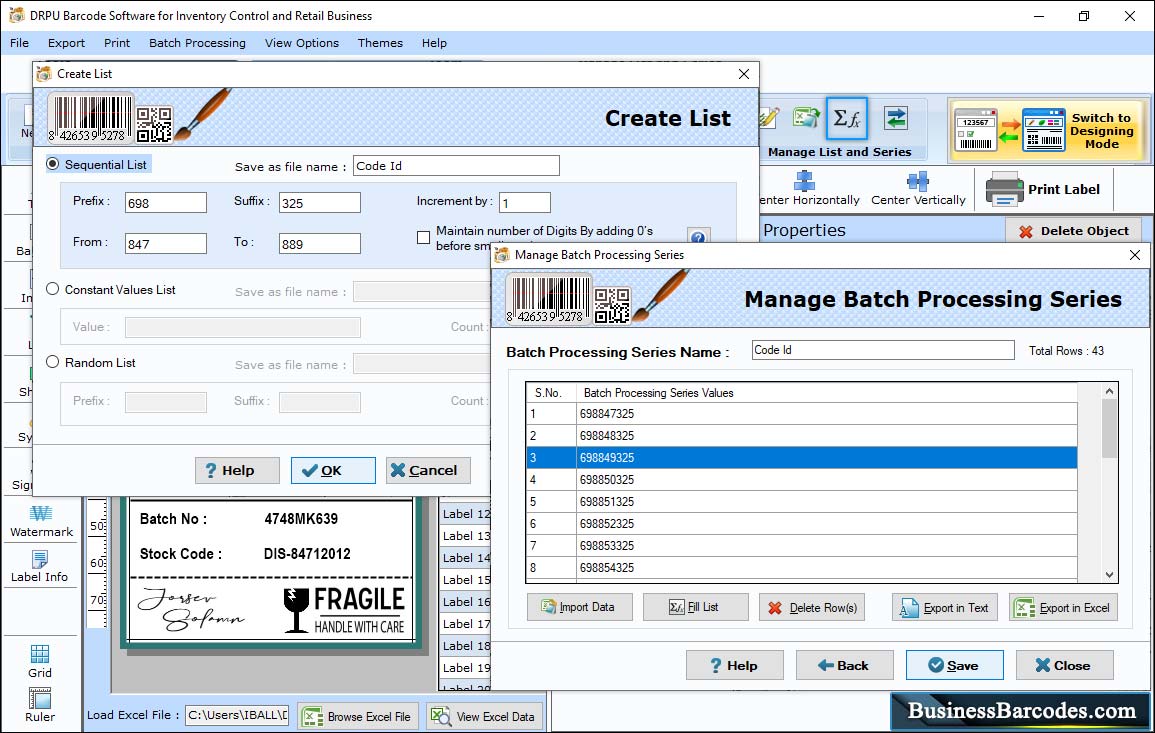The width and height of the screenshot is (1155, 733).
Task: Open the File menu
Action: (19, 43)
